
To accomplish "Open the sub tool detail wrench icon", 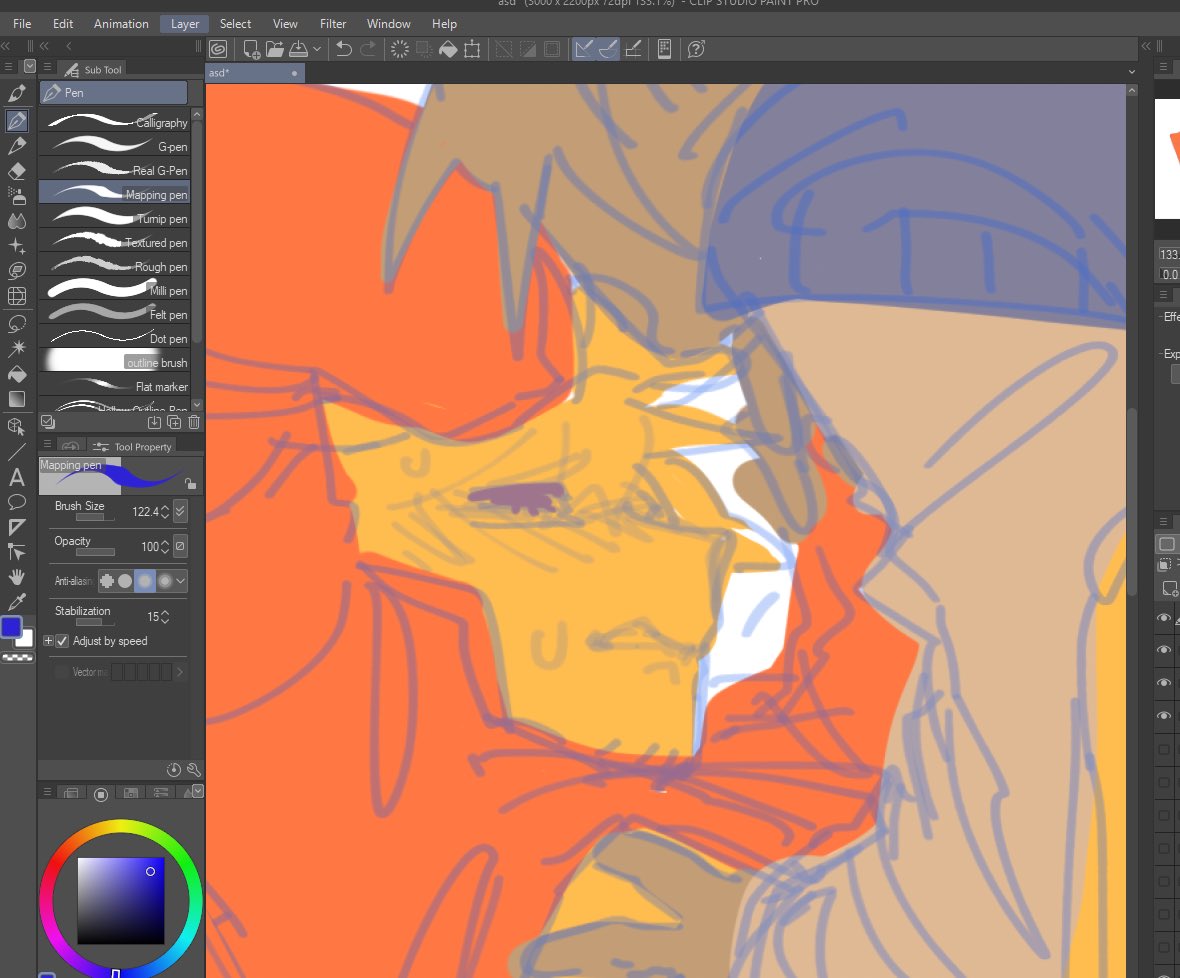I will point(193,770).
